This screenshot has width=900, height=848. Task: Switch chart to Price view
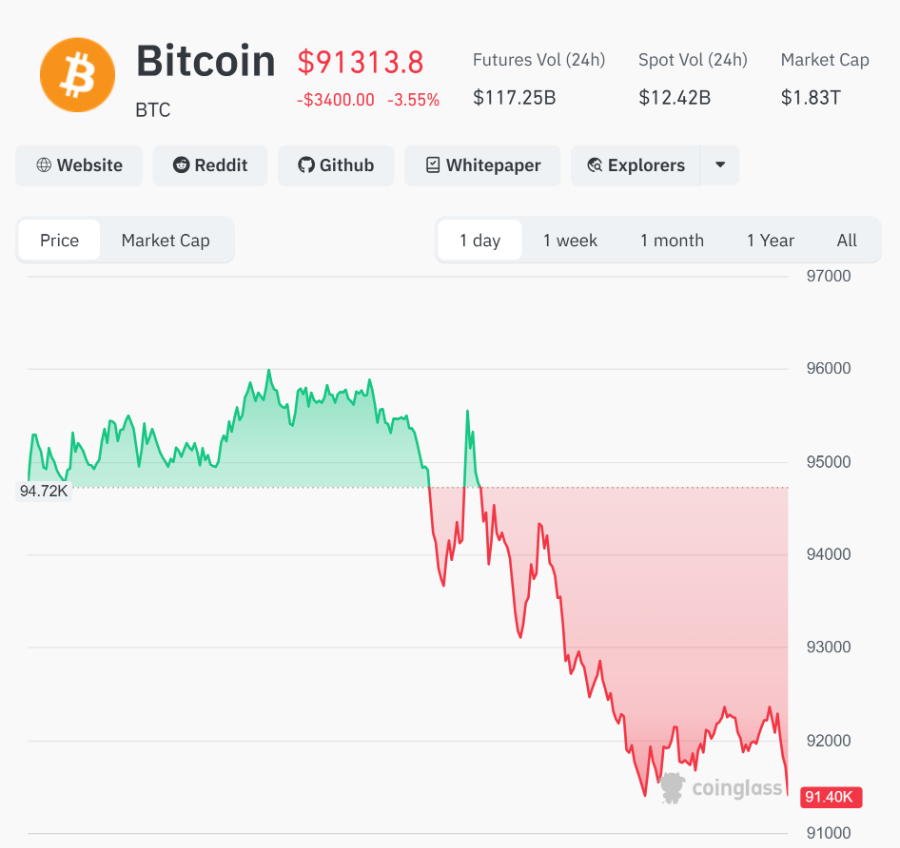[x=59, y=240]
